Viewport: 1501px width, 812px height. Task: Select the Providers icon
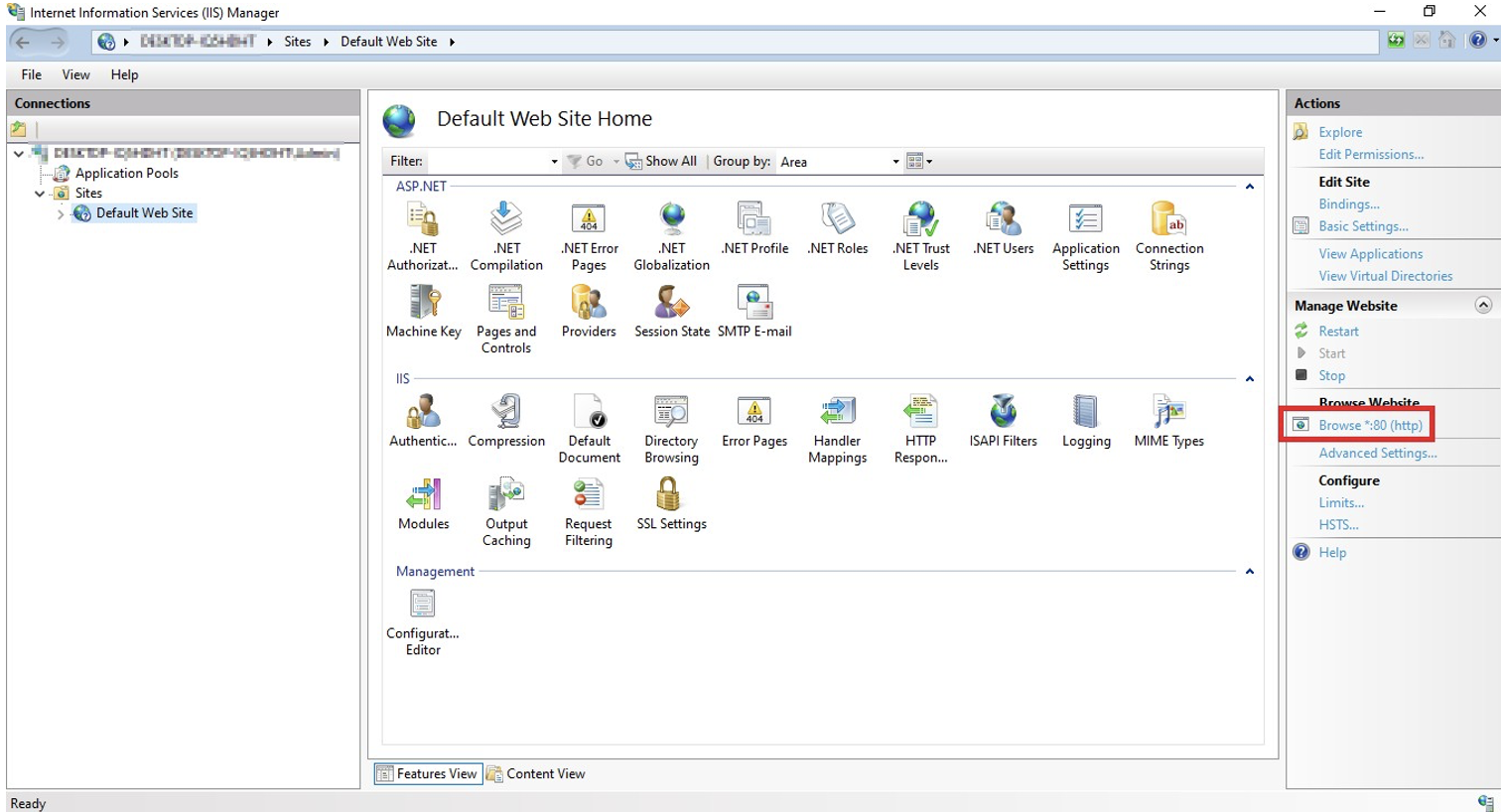[589, 312]
